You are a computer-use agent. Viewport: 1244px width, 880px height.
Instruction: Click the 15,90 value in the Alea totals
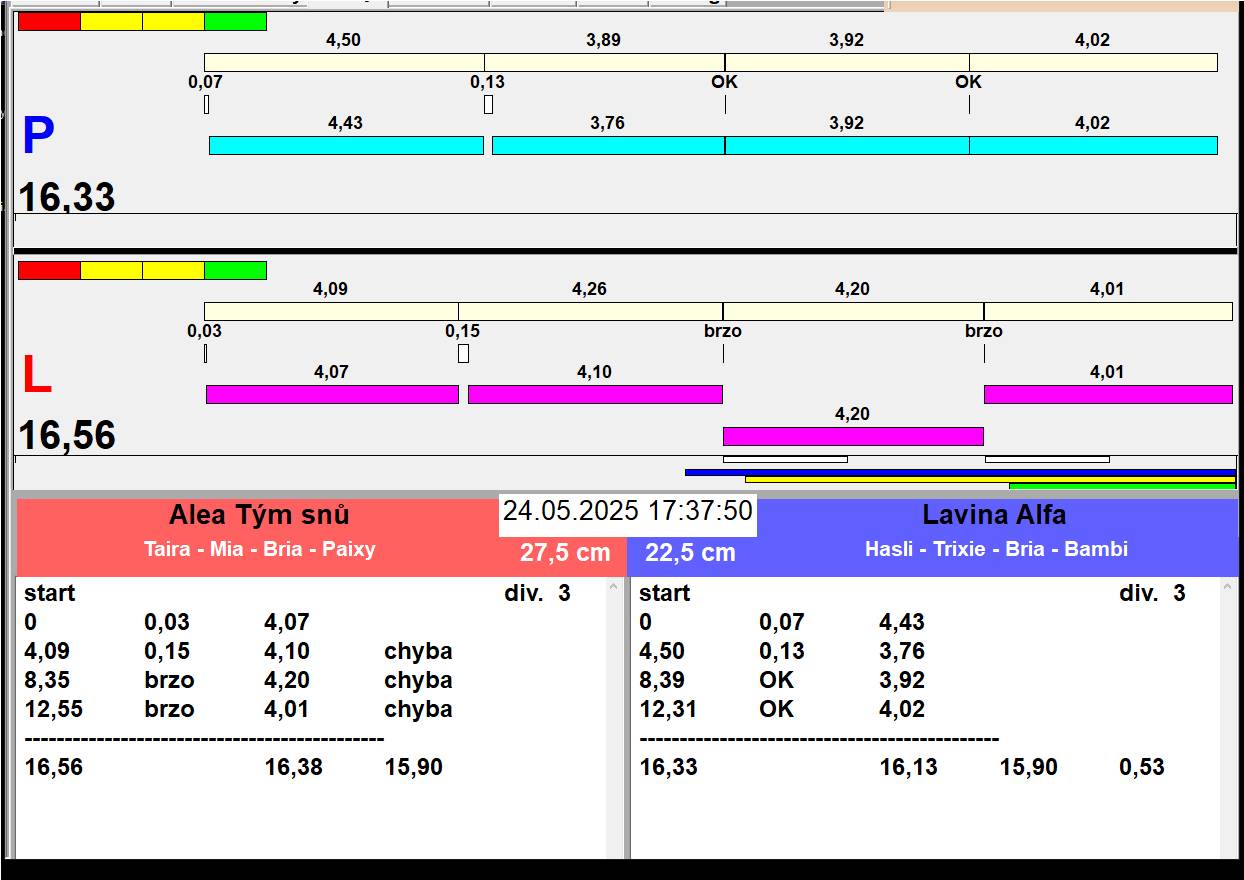pos(413,768)
